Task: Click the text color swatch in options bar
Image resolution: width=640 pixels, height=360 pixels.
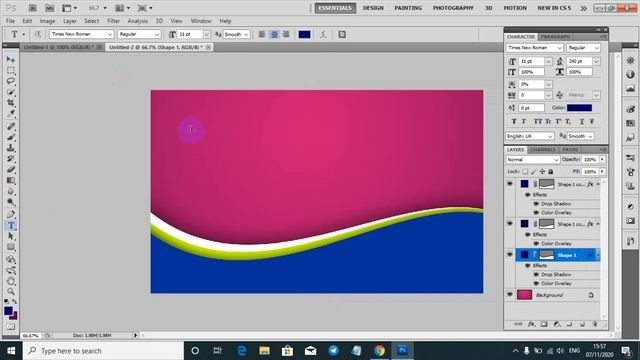Action: pos(304,34)
